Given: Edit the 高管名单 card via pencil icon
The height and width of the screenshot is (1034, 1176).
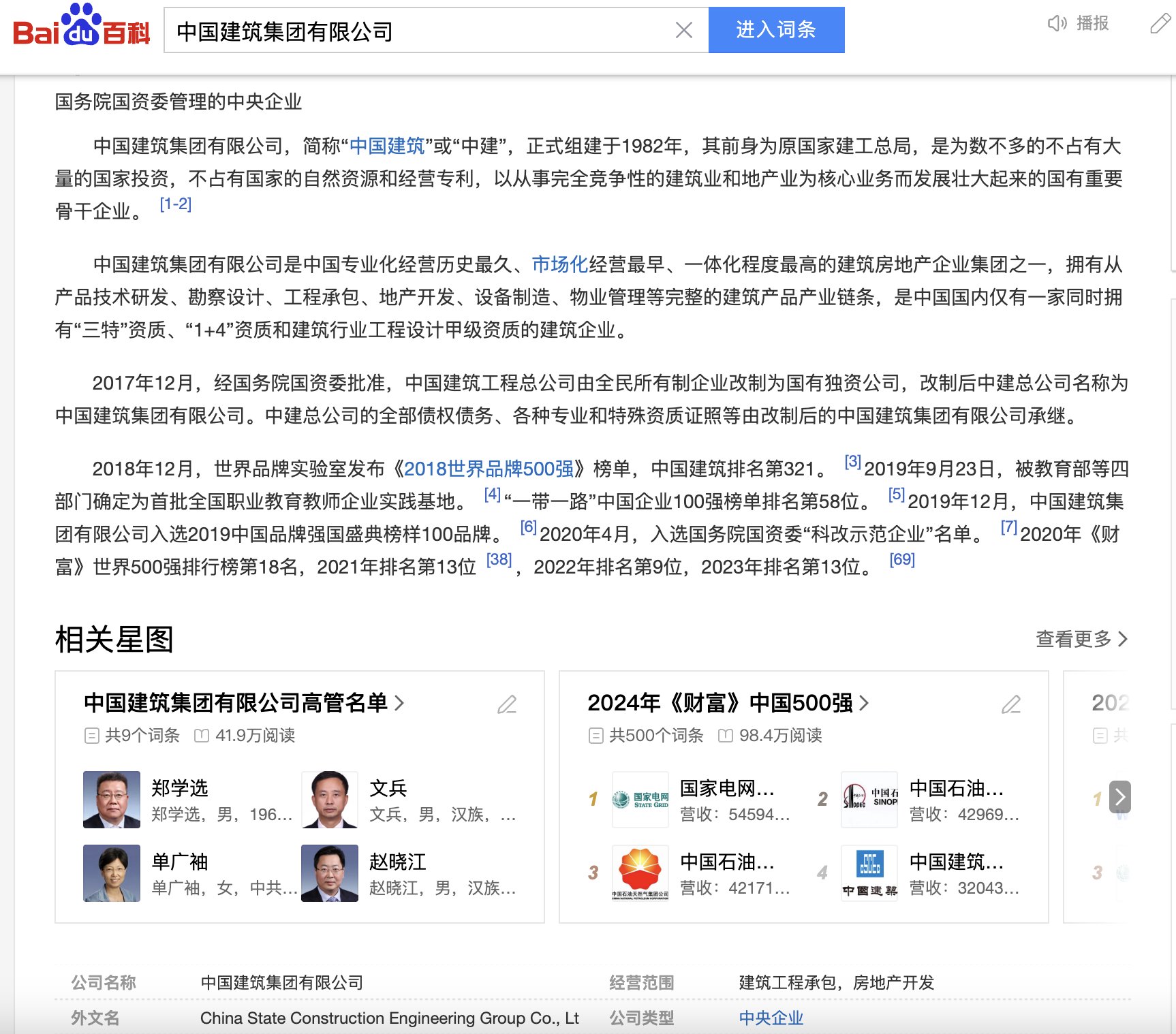Looking at the screenshot, I should click(x=507, y=704).
